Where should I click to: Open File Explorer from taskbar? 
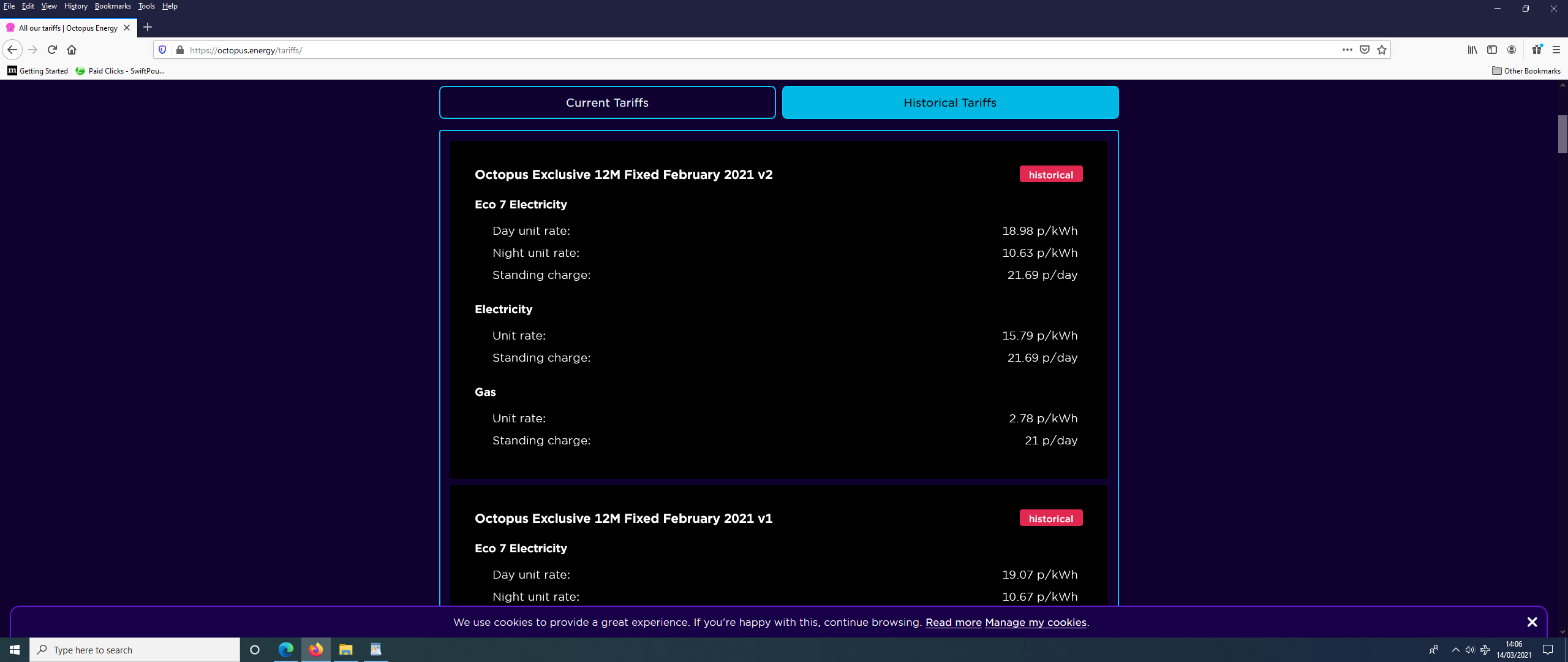[x=345, y=650]
